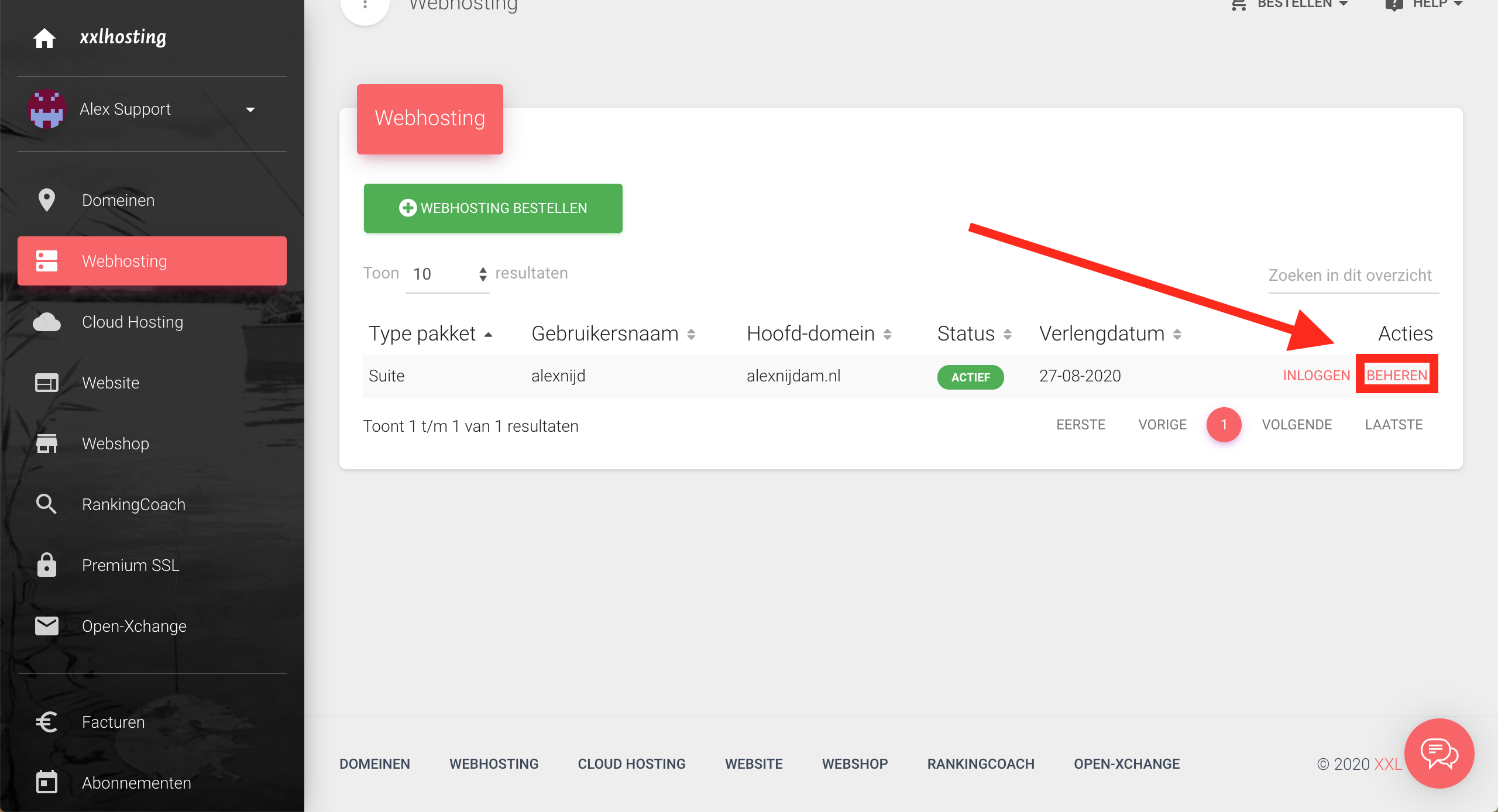The height and width of the screenshot is (812, 1498).
Task: Click the shopping cart icon beside Bestellen
Action: (x=1238, y=5)
